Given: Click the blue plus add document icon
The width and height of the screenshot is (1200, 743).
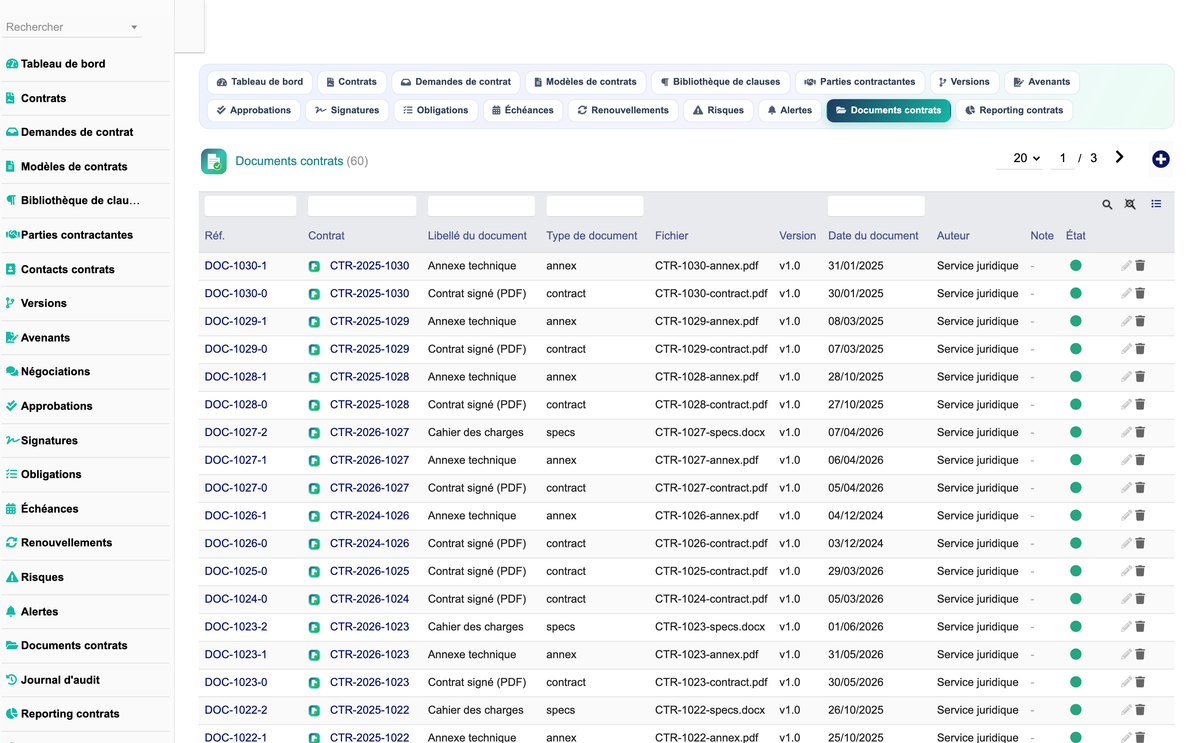Looking at the screenshot, I should point(1160,159).
